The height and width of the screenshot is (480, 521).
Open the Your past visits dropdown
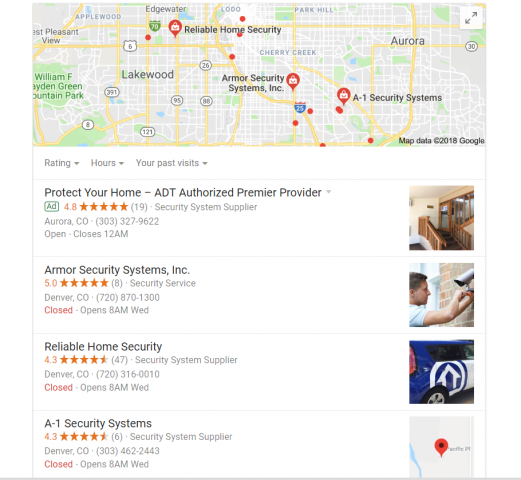pos(171,163)
